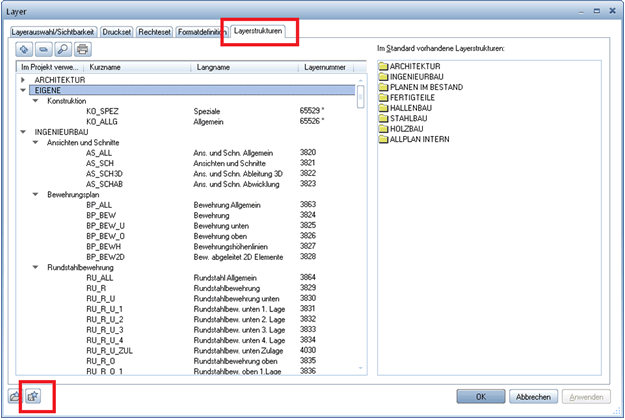Confirm the dialog with OK
Screen dimensions: 625x420
[481, 397]
